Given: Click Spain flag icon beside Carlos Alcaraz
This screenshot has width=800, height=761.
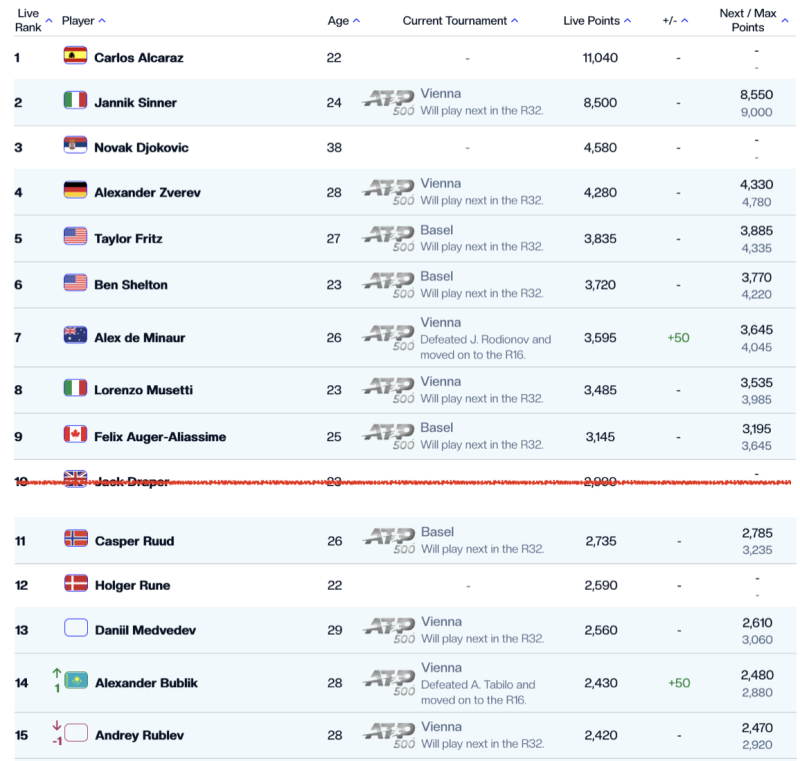Looking at the screenshot, I should pyautogui.click(x=75, y=56).
